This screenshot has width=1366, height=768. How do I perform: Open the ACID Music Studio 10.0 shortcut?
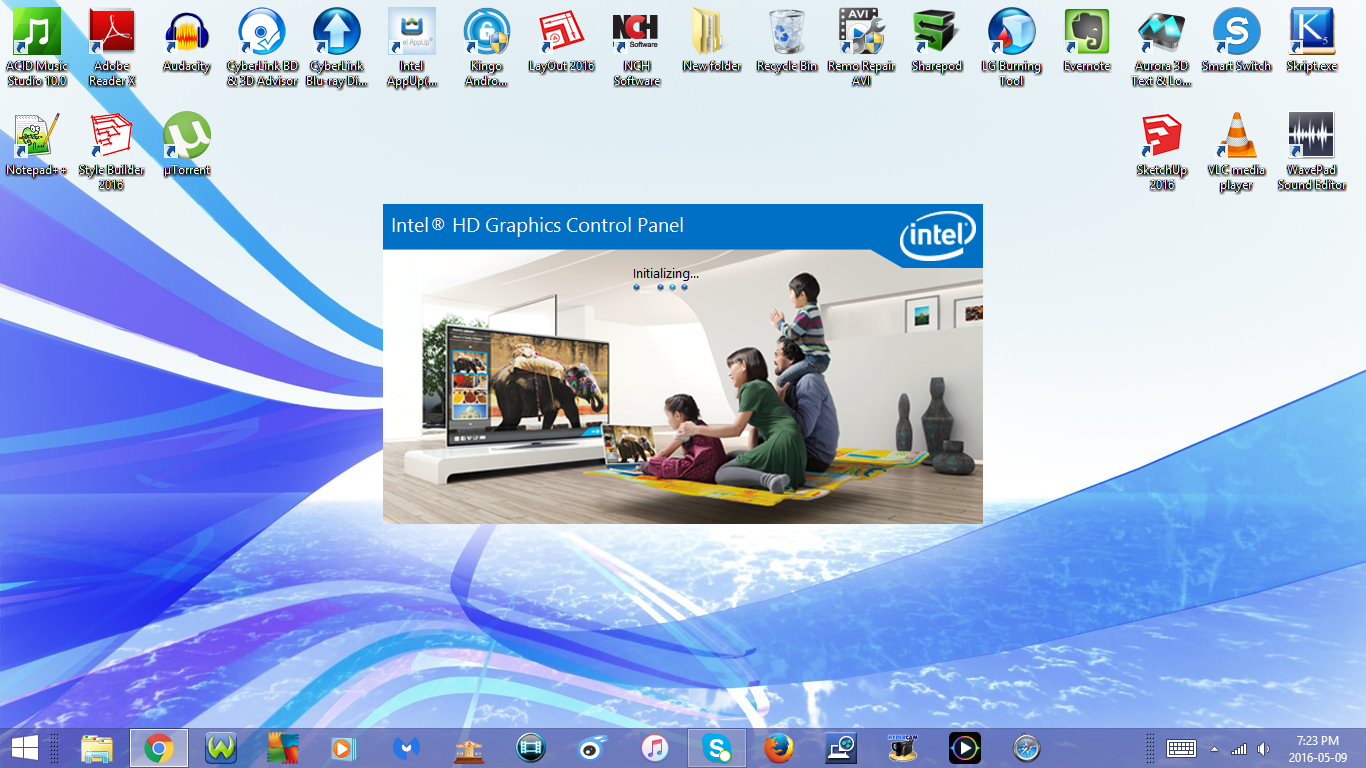[37, 47]
